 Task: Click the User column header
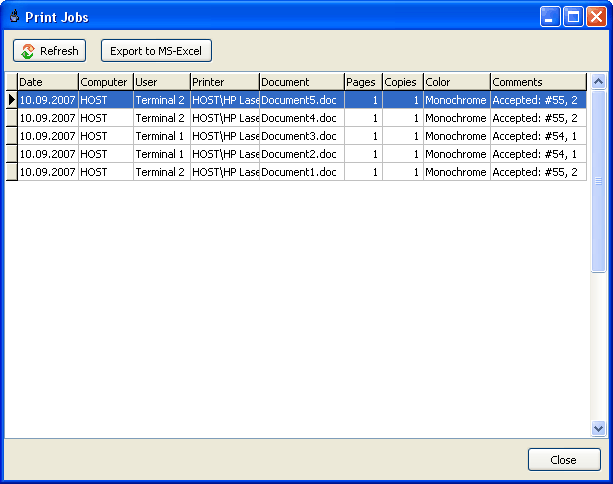coord(161,82)
